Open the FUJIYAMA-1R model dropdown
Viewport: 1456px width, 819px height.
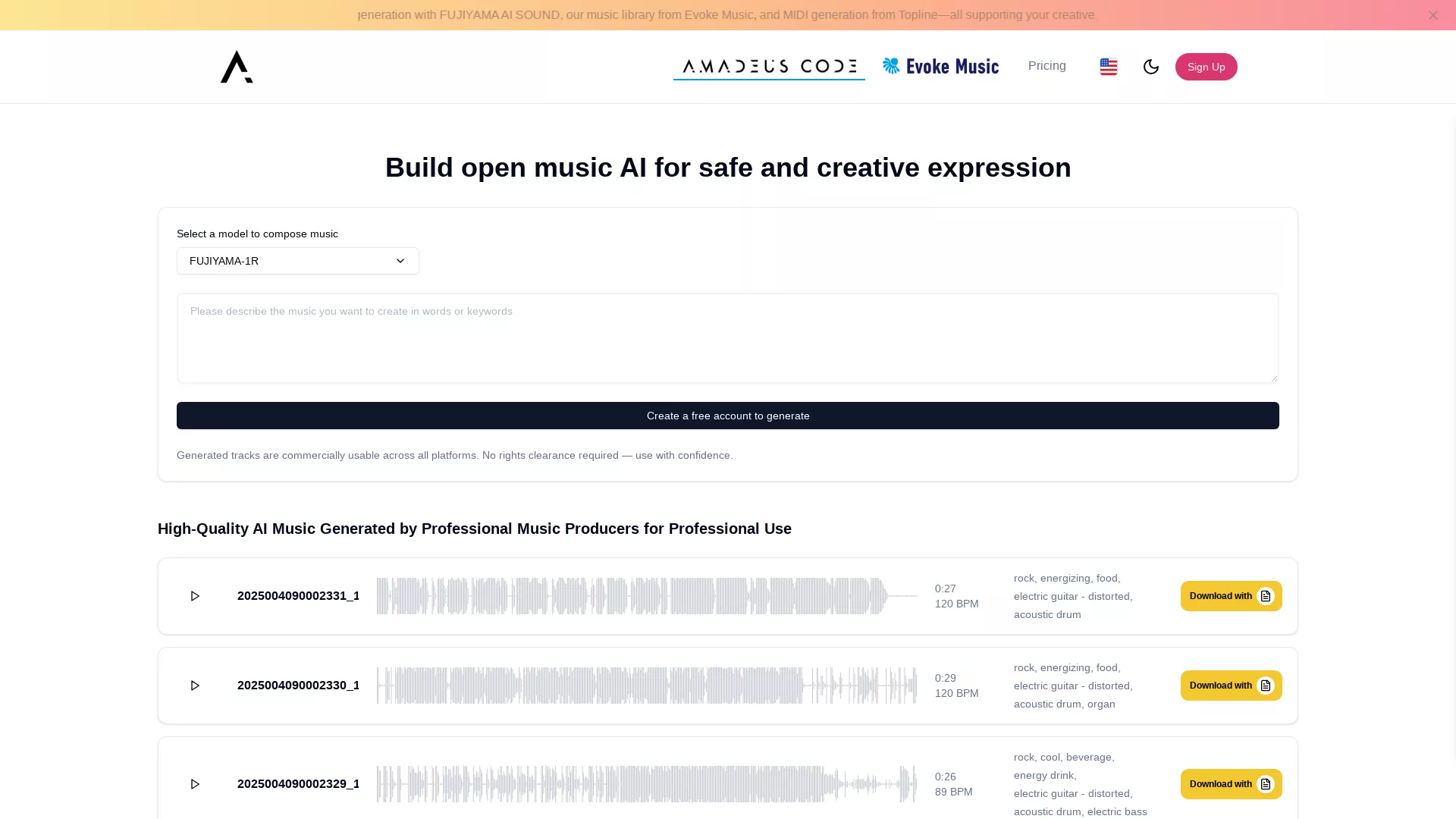click(297, 261)
